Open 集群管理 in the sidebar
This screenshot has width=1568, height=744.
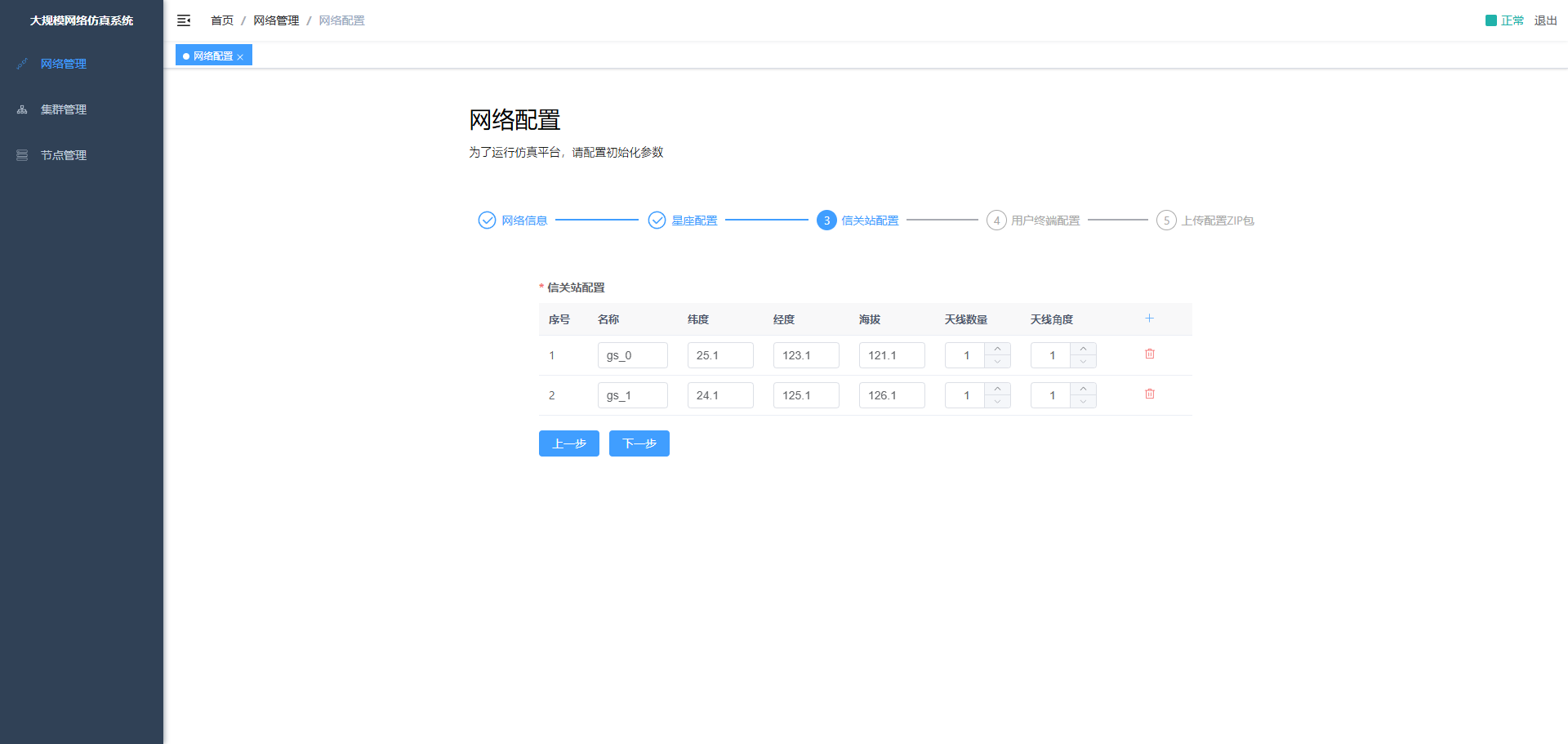coord(64,109)
